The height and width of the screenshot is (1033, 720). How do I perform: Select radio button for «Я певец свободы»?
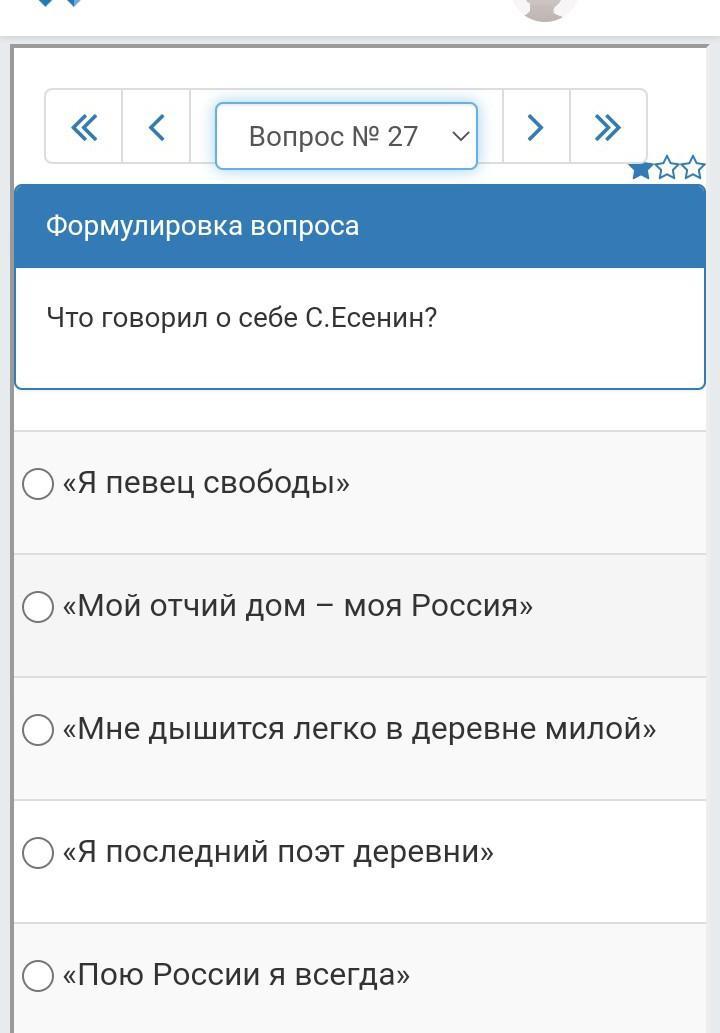[38, 484]
